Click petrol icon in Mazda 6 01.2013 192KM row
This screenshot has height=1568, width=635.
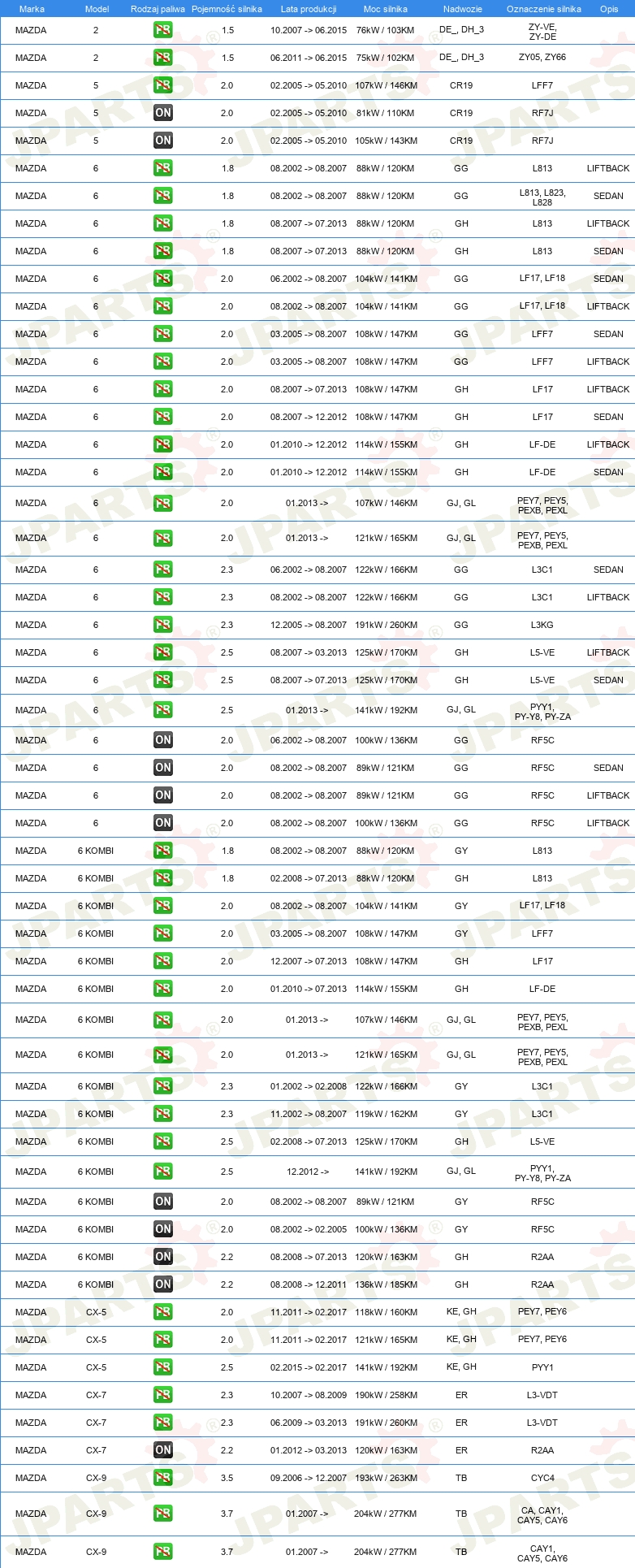point(163,710)
